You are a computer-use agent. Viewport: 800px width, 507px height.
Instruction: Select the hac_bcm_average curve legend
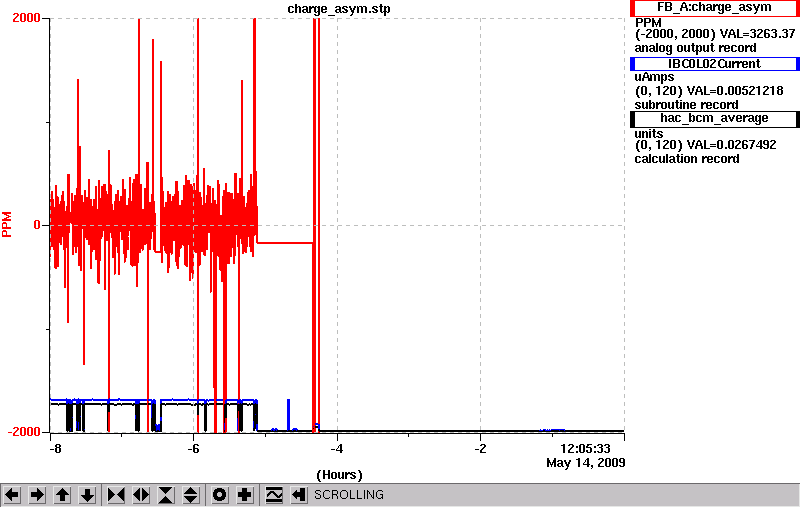[714, 118]
